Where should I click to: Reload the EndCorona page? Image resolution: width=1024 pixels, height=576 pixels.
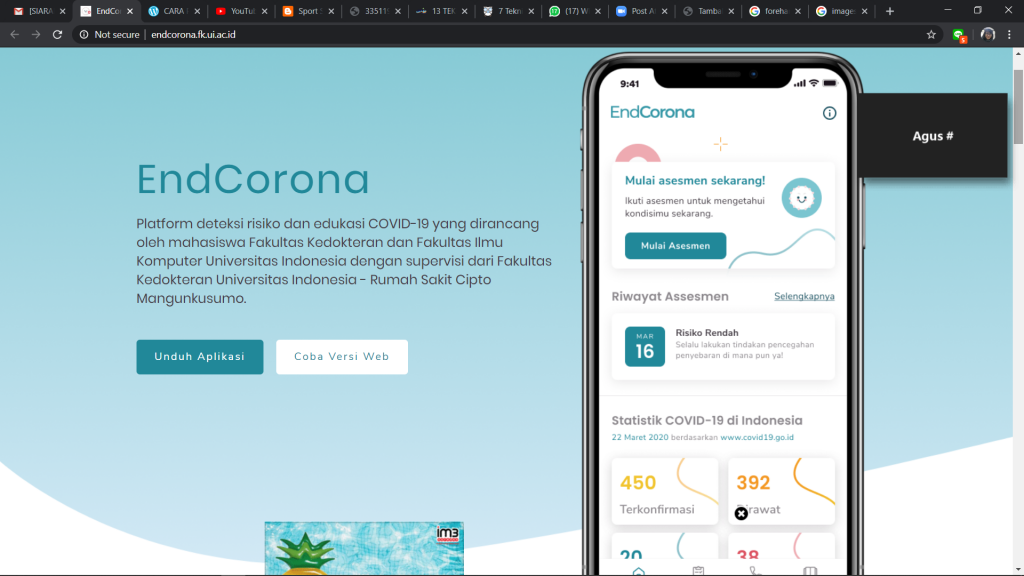click(57, 35)
